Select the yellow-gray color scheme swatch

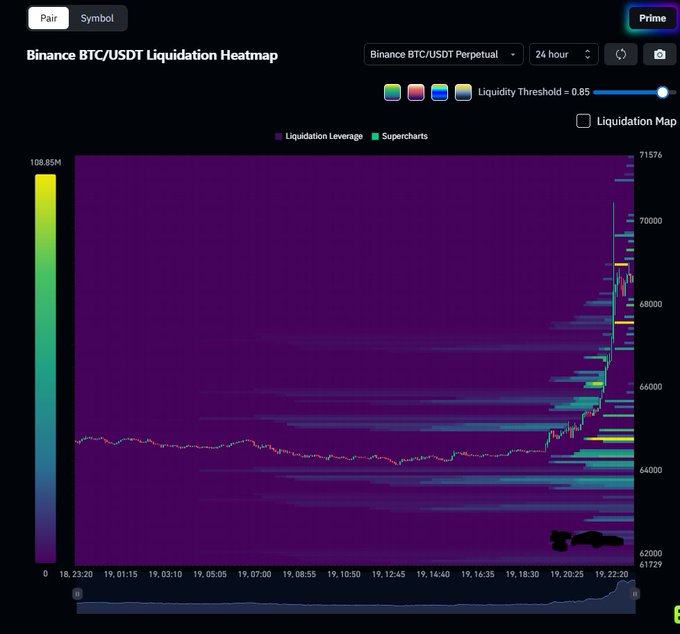463,92
